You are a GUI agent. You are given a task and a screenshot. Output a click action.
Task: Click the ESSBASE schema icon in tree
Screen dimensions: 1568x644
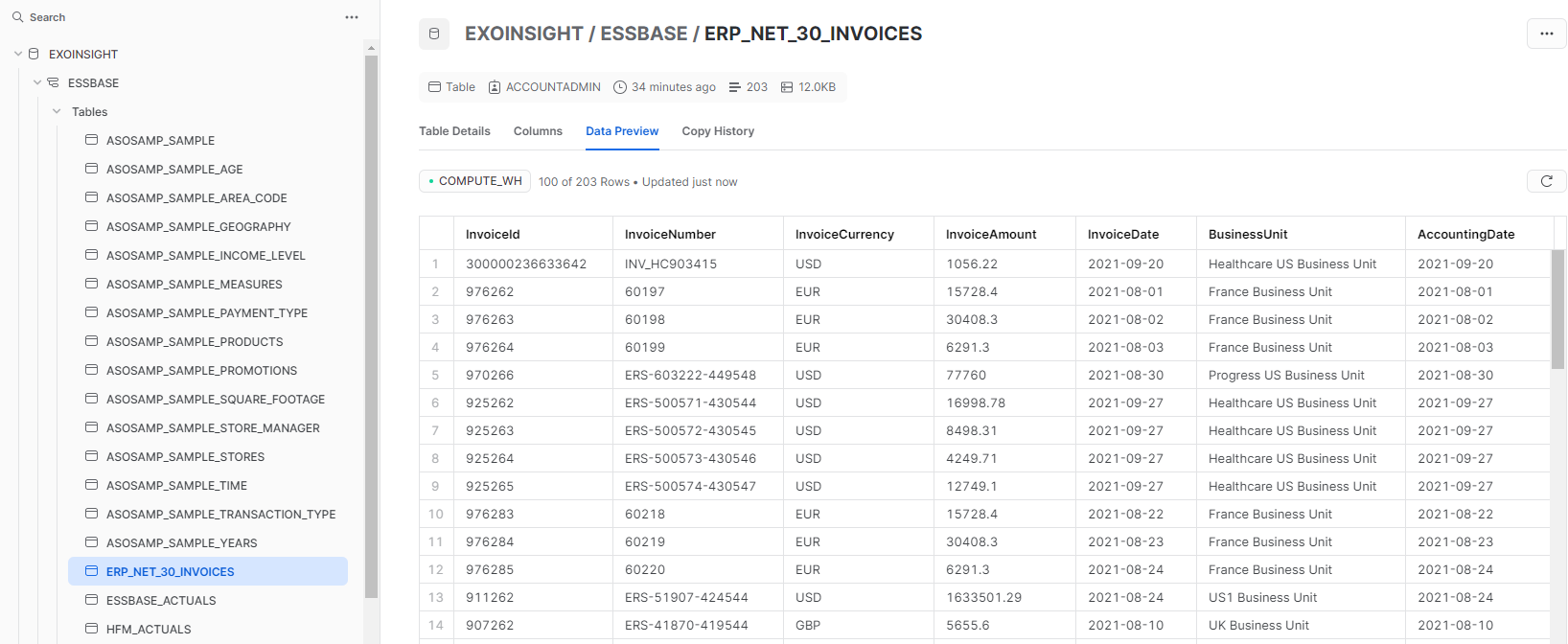click(54, 82)
